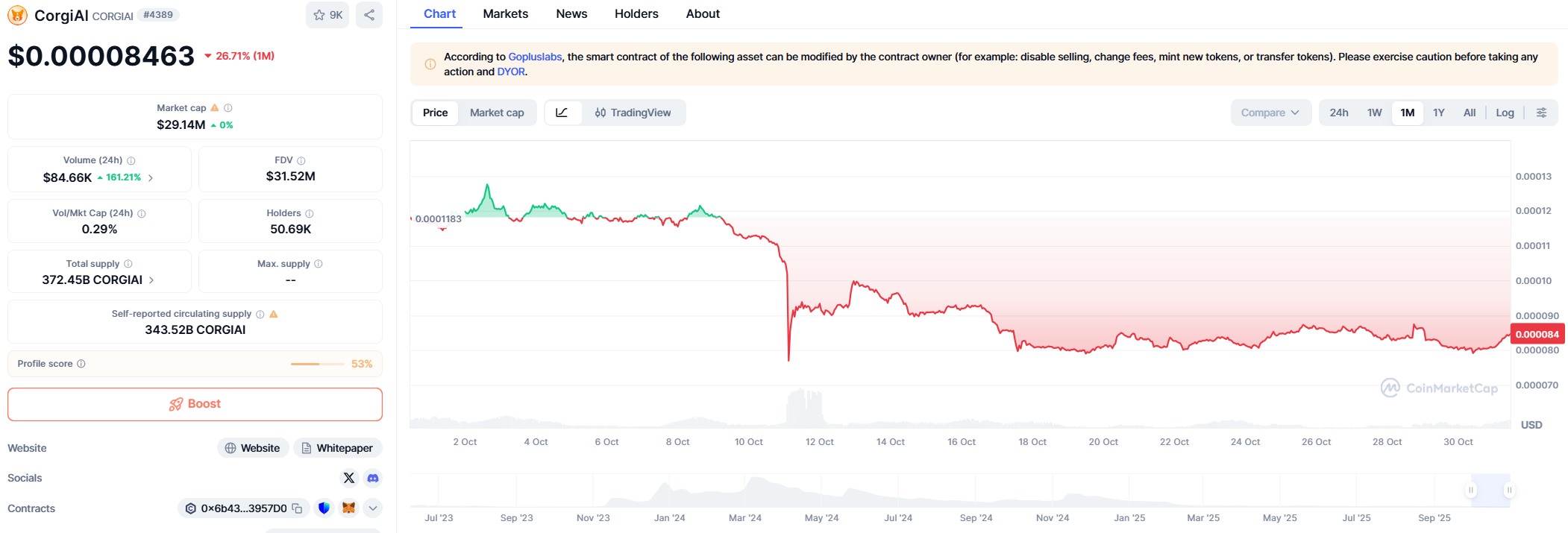Click the mini overview chart timeline

(960, 491)
